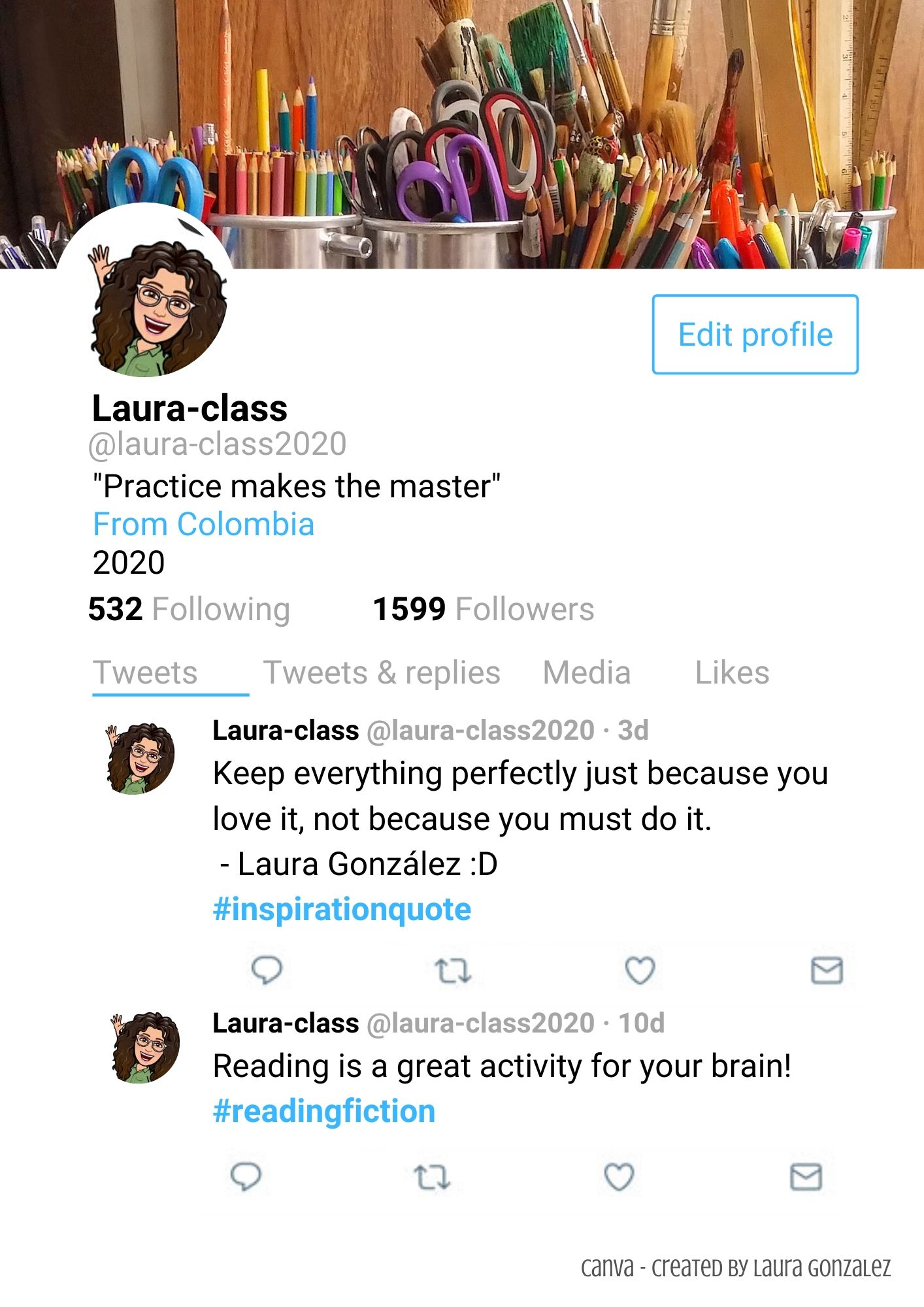Select the Tweets tab

145,672
